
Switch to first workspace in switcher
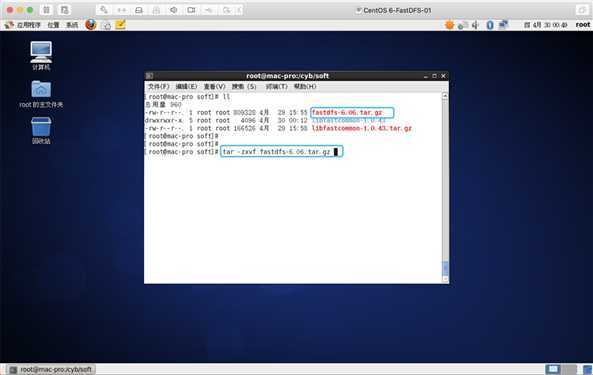pos(553,369)
